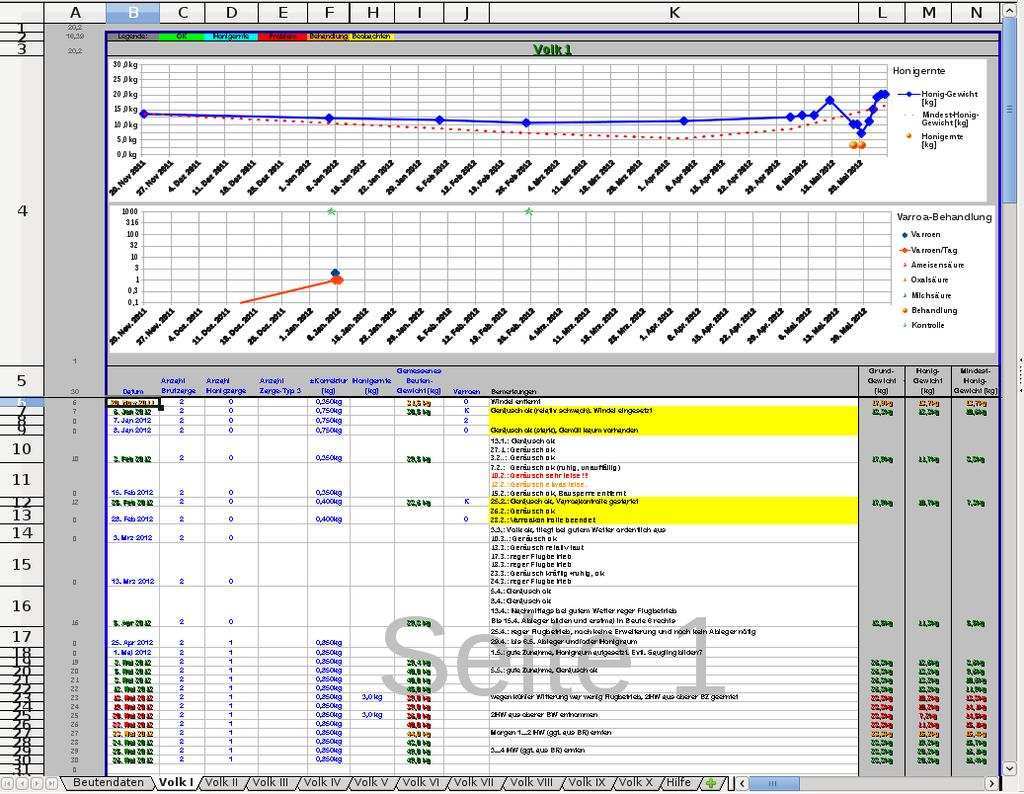The width and height of the screenshot is (1024, 794).
Task: Click the green OK legend color cell
Action: pyautogui.click(x=181, y=36)
